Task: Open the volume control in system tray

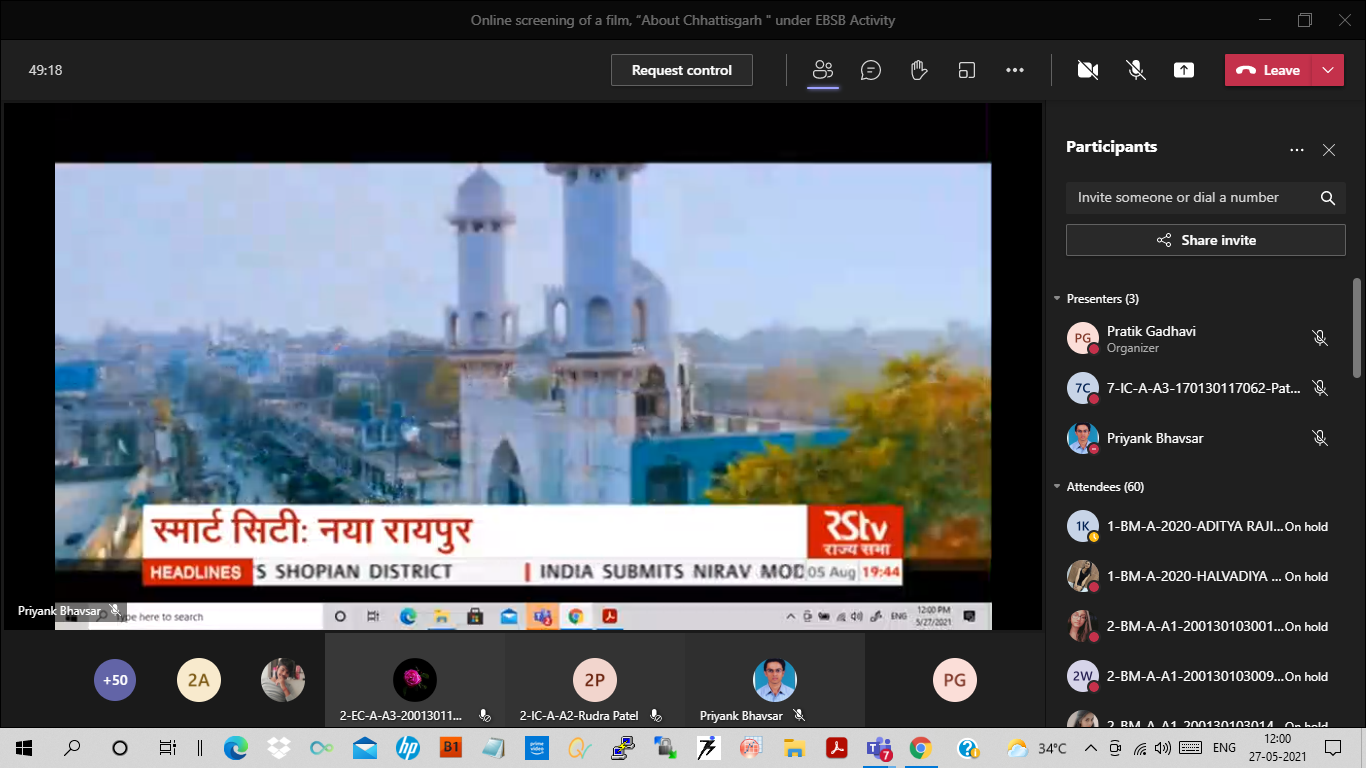Action: click(x=1162, y=748)
